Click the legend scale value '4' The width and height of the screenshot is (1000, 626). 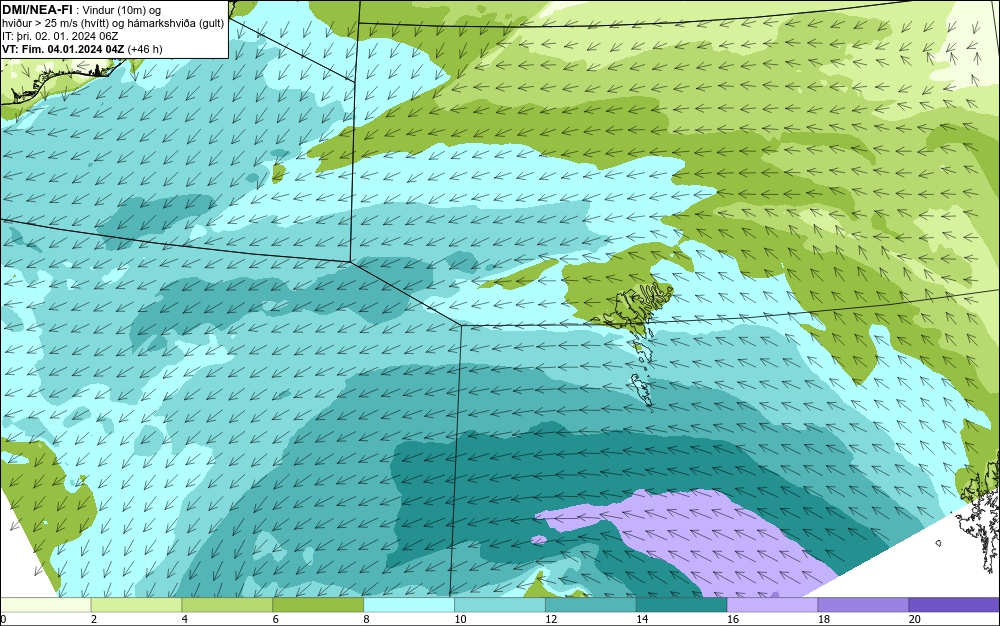185,619
